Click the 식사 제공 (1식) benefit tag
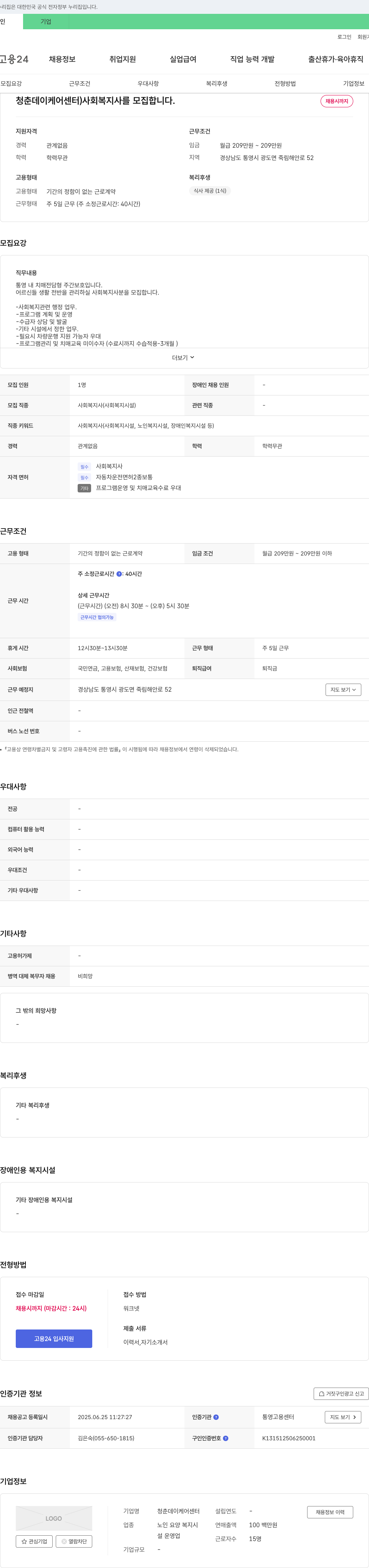 (210, 190)
